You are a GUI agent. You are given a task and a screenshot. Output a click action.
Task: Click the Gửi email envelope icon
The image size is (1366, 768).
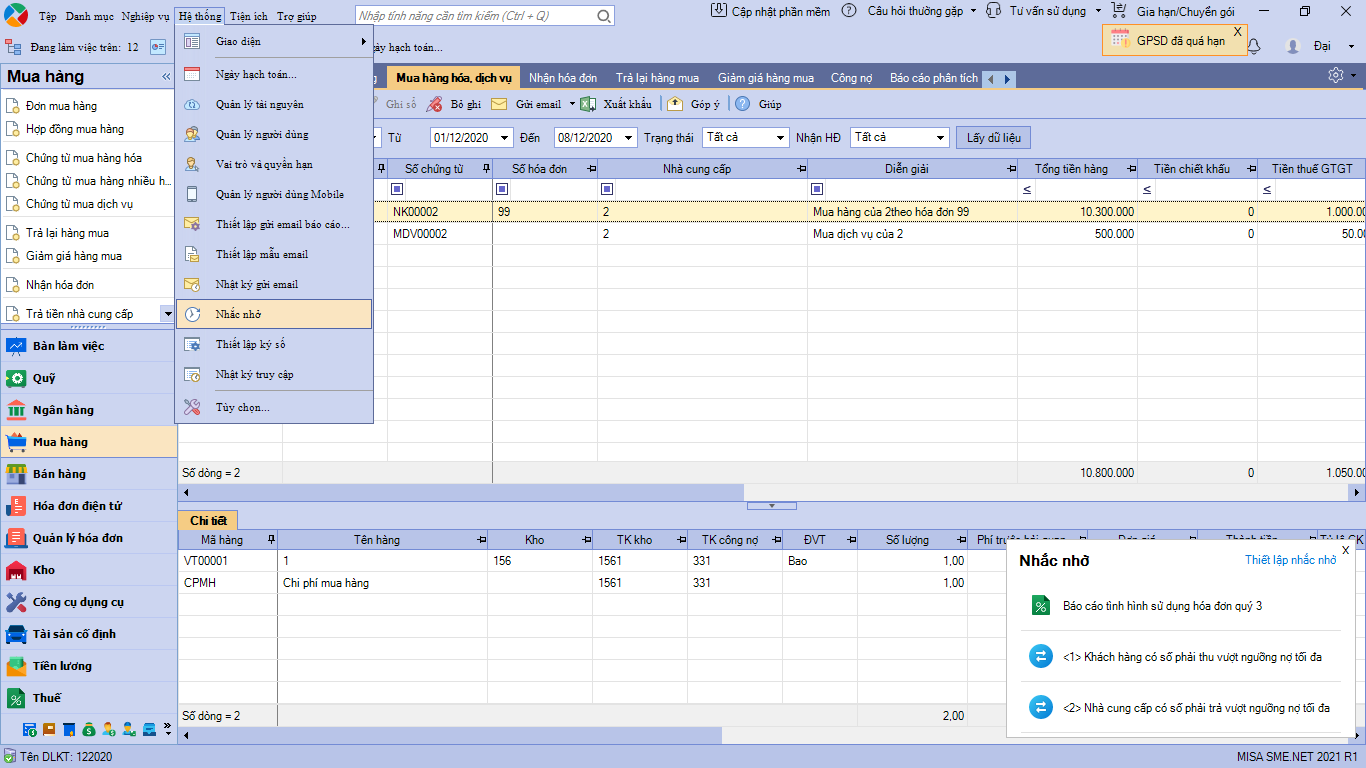(x=498, y=104)
